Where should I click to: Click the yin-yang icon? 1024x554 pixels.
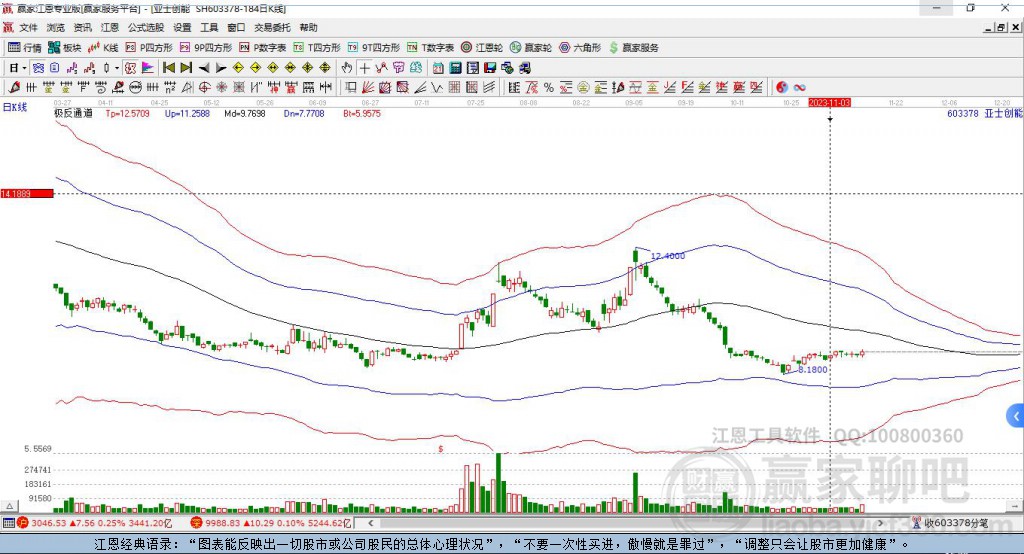[x=782, y=88]
